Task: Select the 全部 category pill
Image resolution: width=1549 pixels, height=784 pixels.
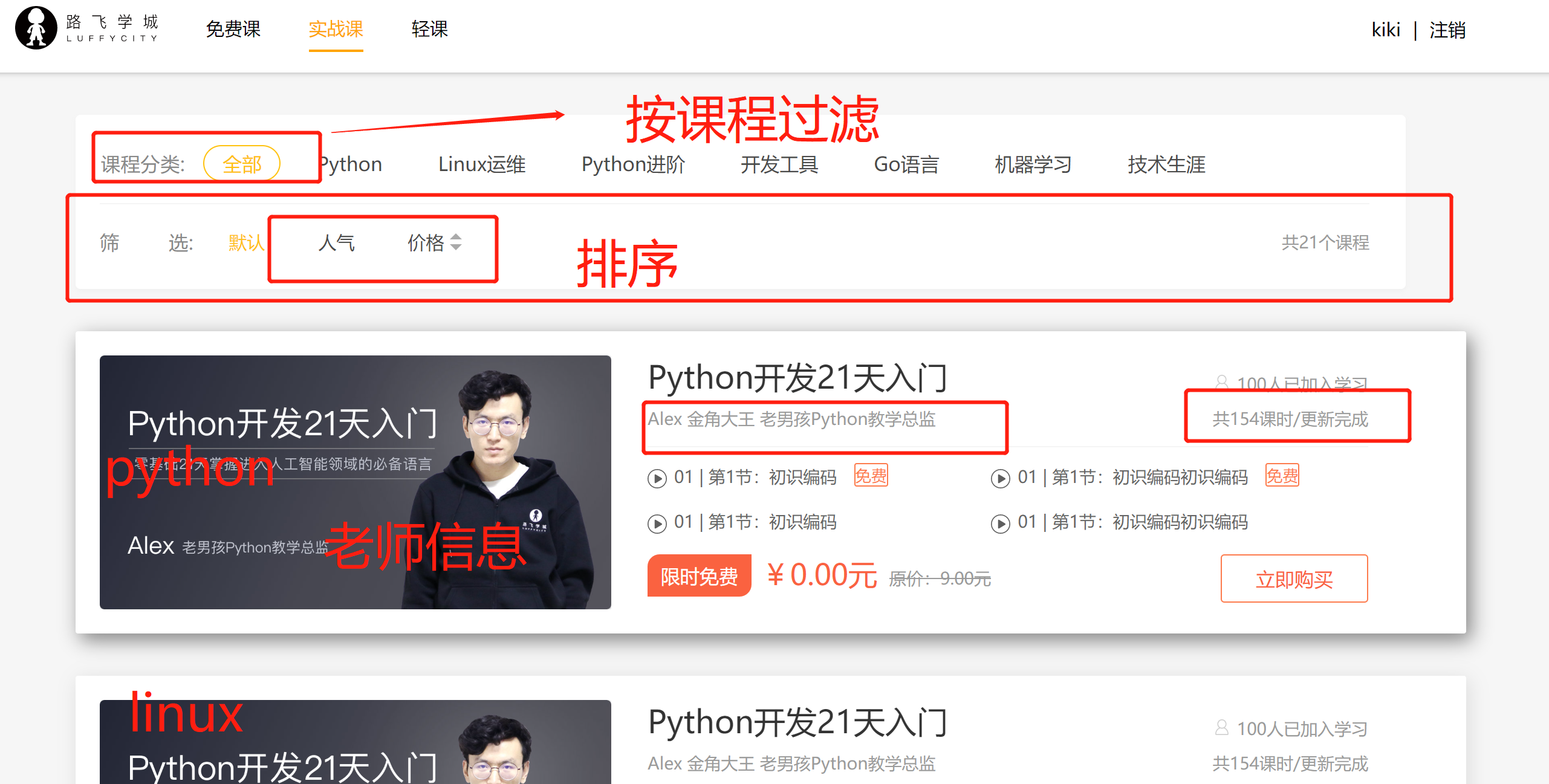Action: pyautogui.click(x=242, y=164)
